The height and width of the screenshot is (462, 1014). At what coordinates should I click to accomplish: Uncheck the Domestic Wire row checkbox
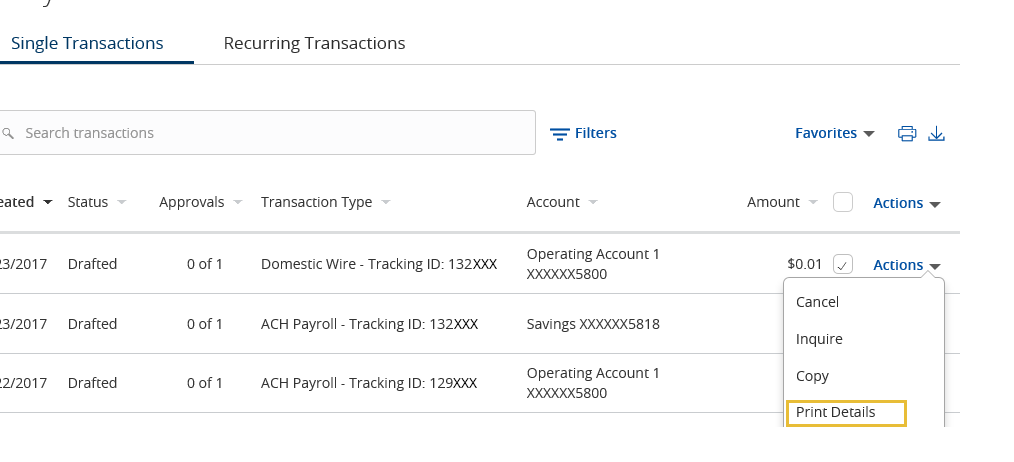click(843, 264)
